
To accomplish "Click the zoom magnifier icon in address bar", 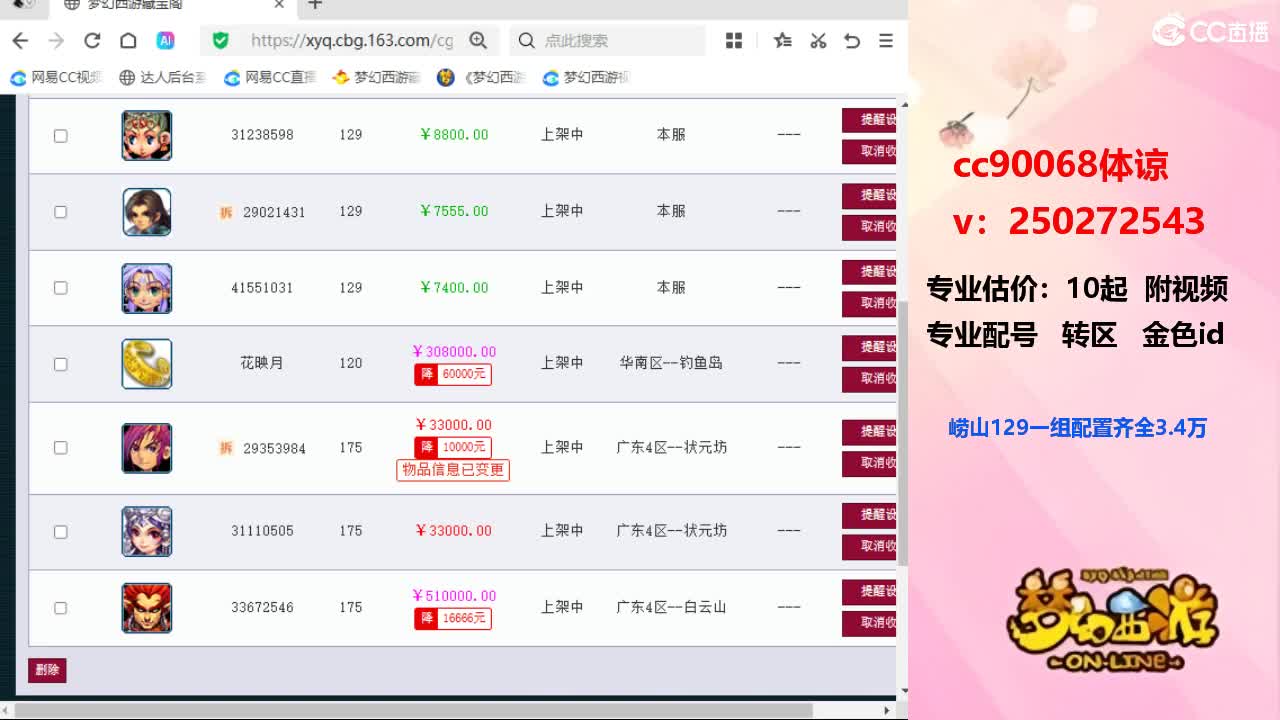I will click(478, 41).
